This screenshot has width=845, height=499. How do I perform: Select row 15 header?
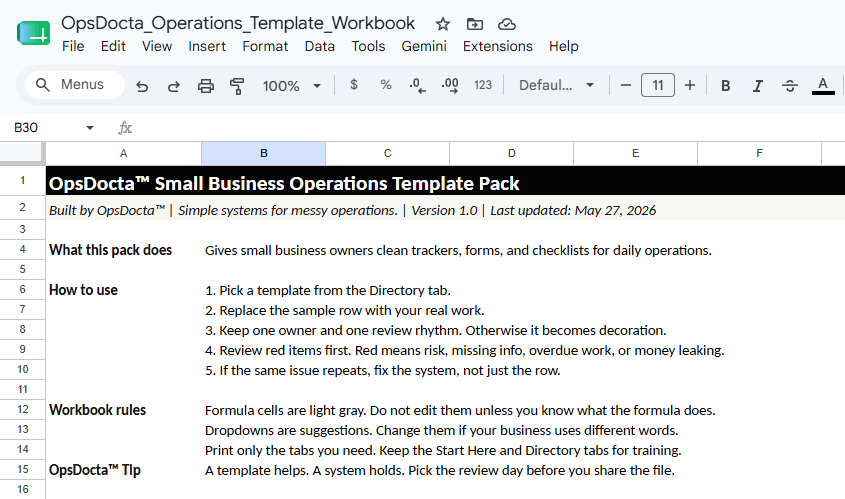pyautogui.click(x=23, y=469)
